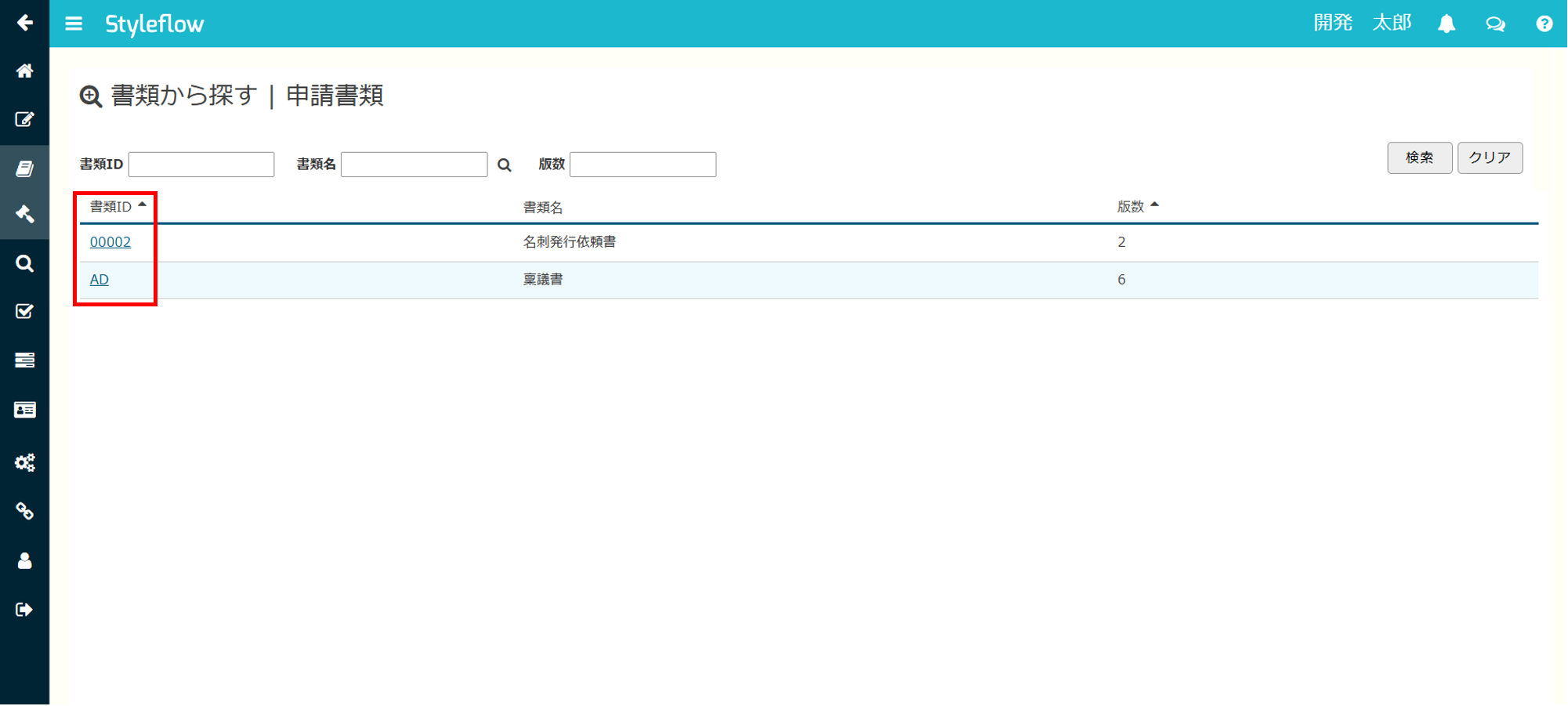Screen dimensions: 1568x706
Task: Click the gavel icon in sidebar
Action: point(24,214)
